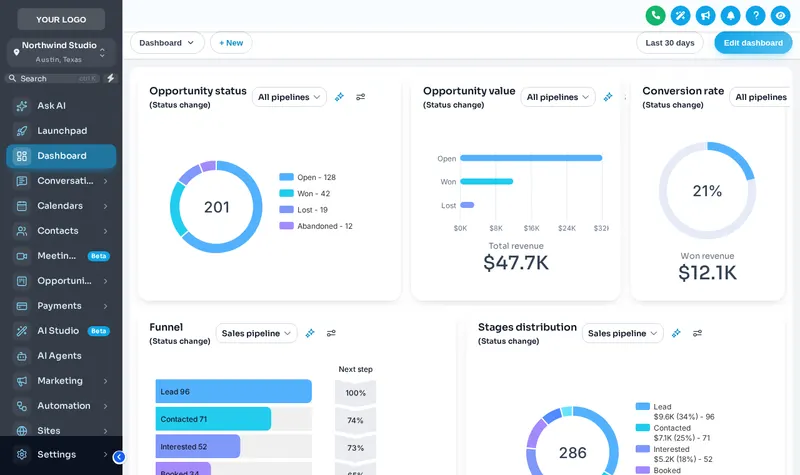Click the Meetings video camera icon
This screenshot has height=475, width=800.
coord(22,256)
